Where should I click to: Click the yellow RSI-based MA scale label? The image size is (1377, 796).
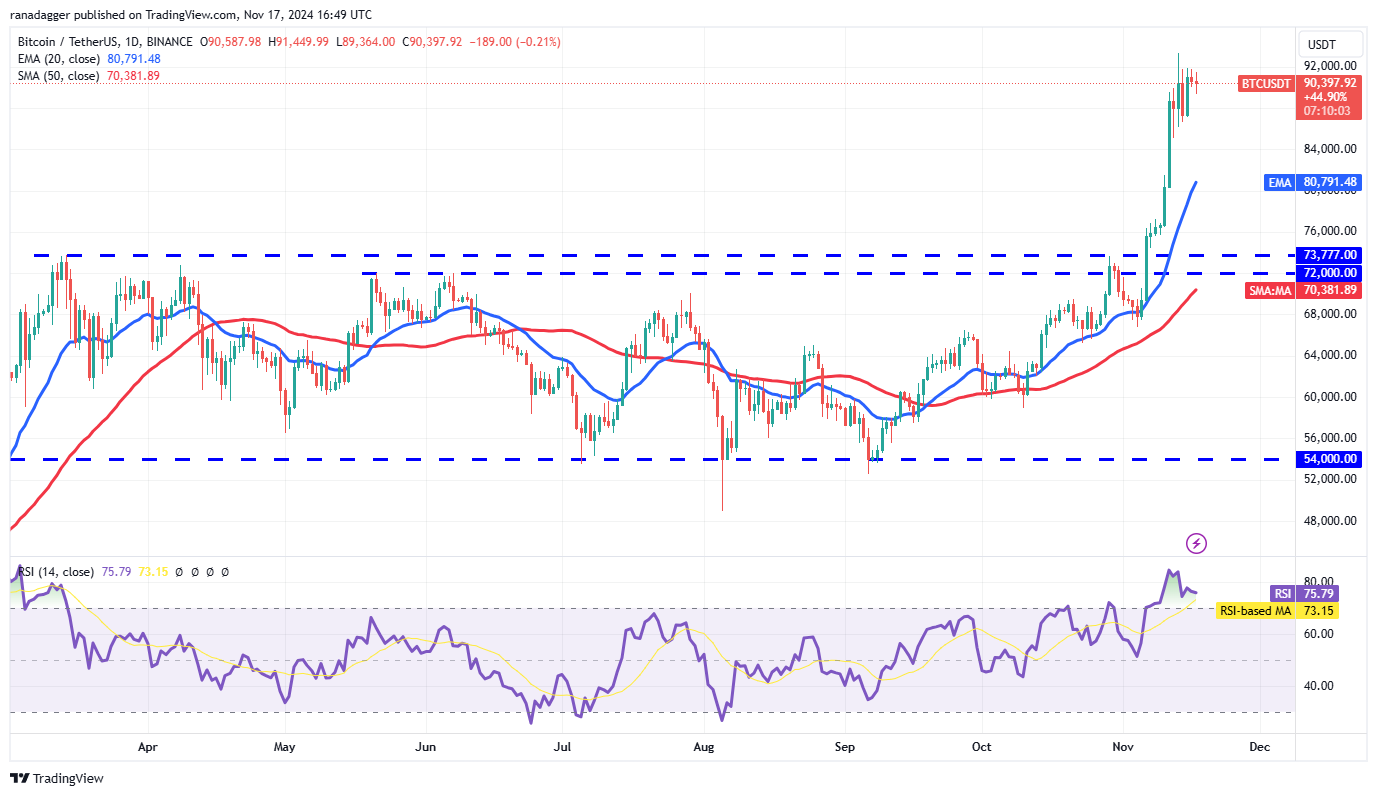point(1256,610)
